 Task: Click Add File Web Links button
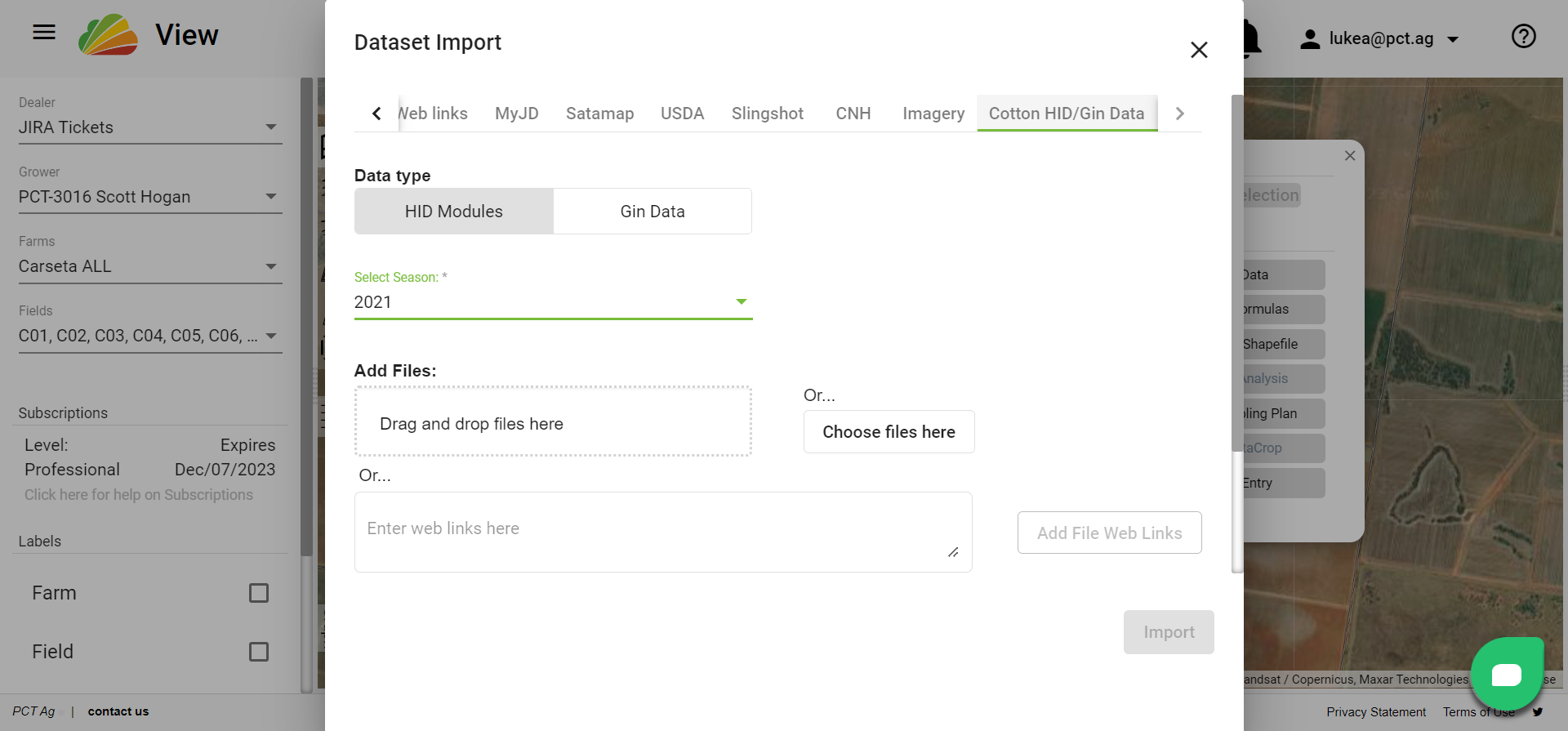coord(1109,533)
